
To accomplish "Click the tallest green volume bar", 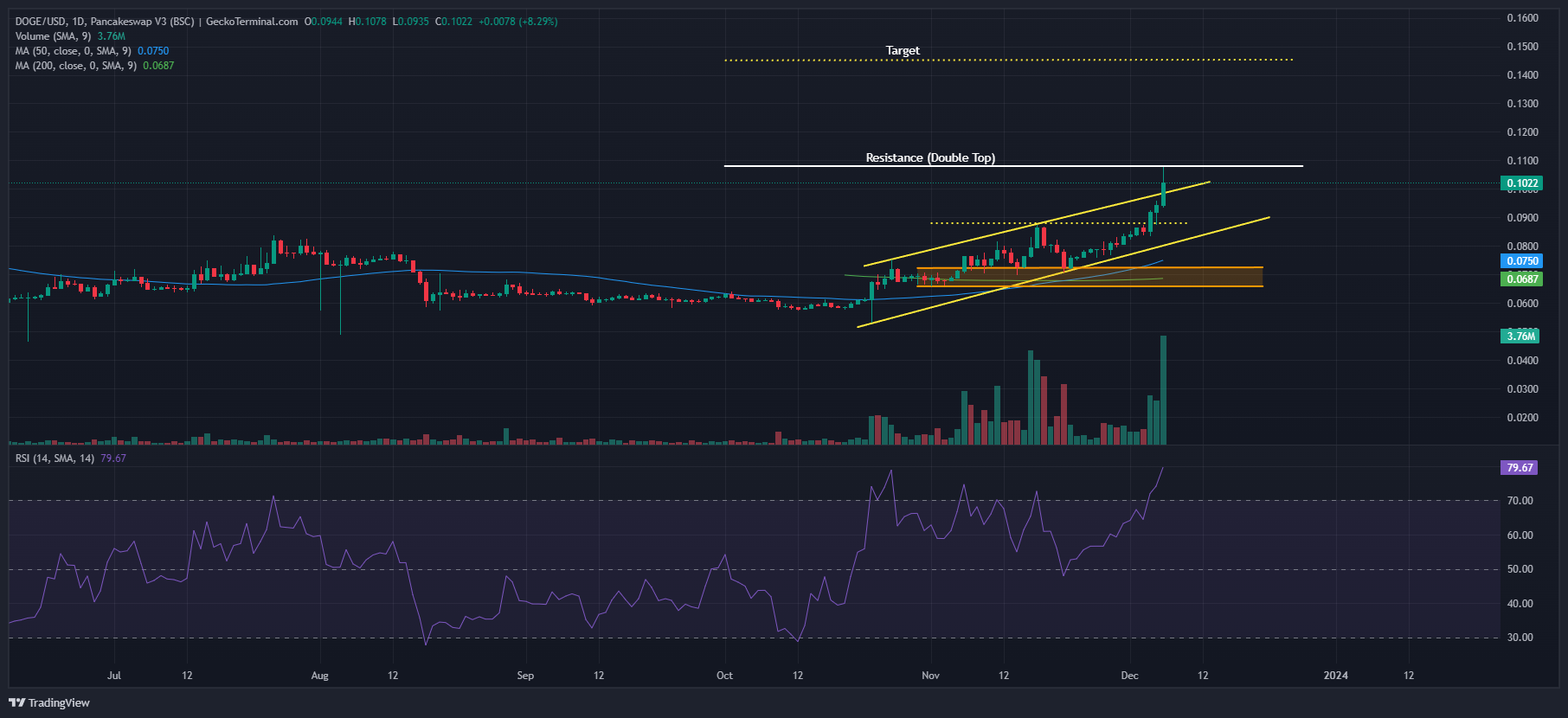I will (1163, 390).
